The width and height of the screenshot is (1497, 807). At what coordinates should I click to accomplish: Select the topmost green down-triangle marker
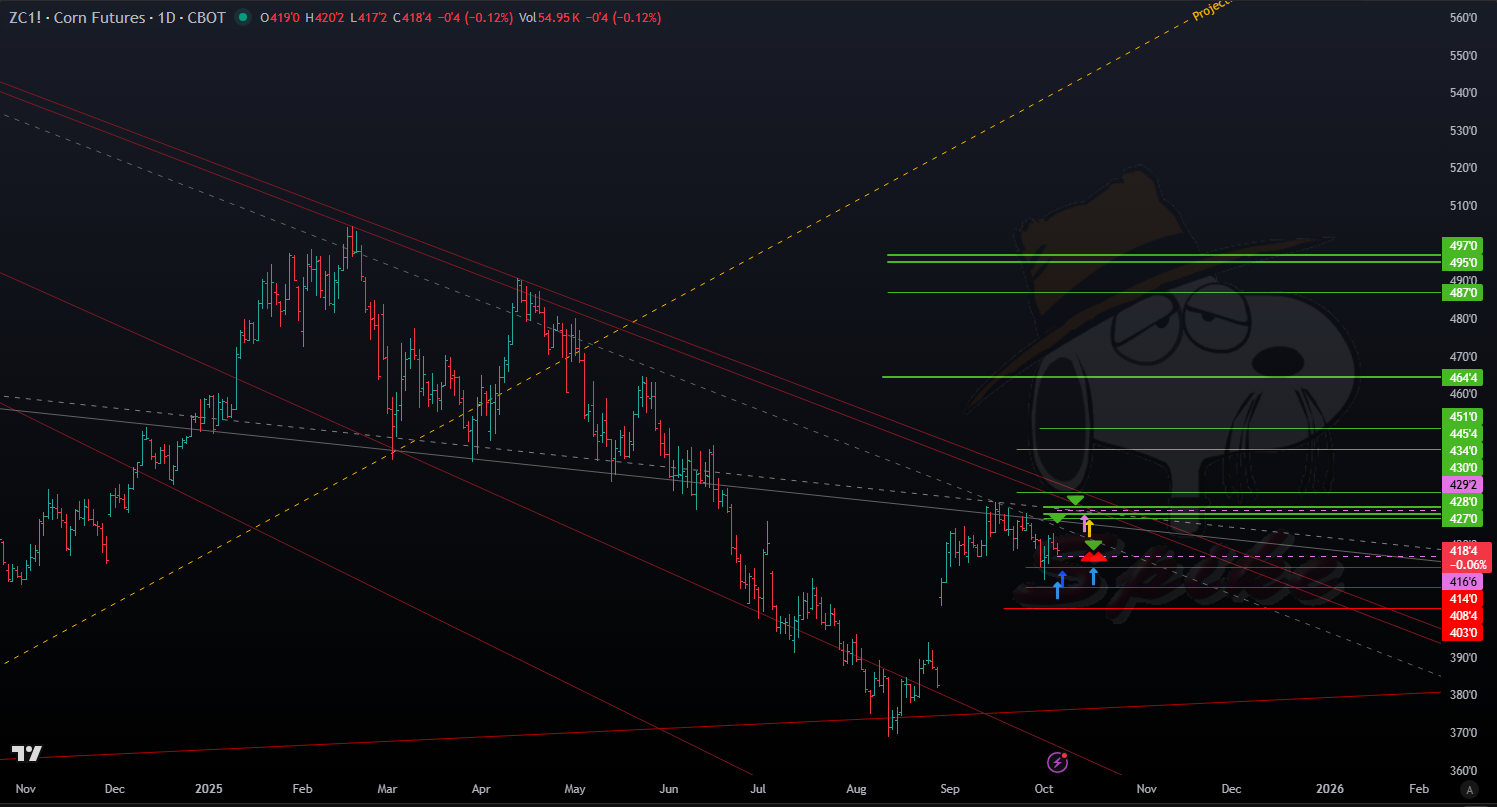1075,499
